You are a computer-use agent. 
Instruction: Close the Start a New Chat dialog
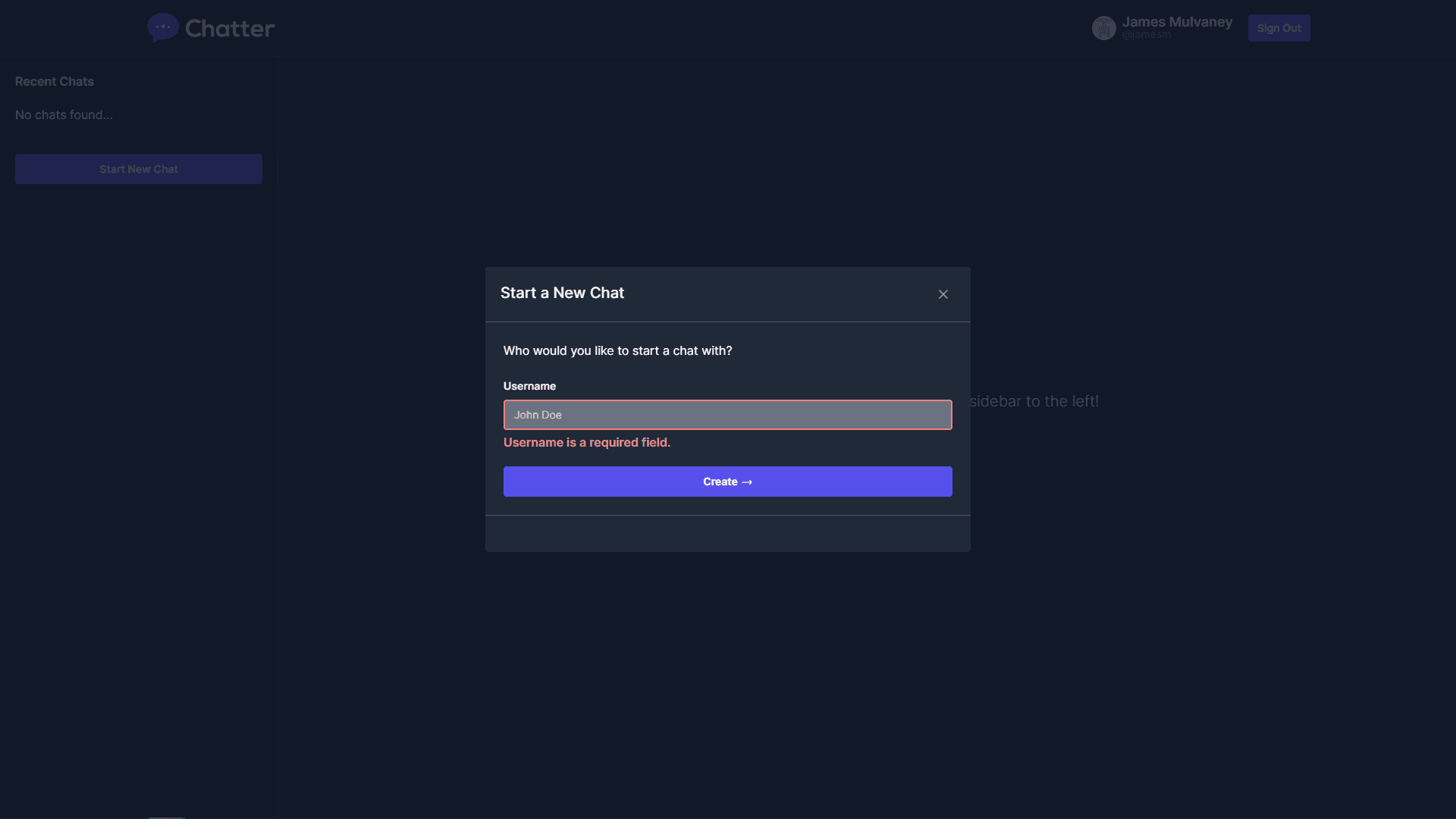pyautogui.click(x=943, y=294)
